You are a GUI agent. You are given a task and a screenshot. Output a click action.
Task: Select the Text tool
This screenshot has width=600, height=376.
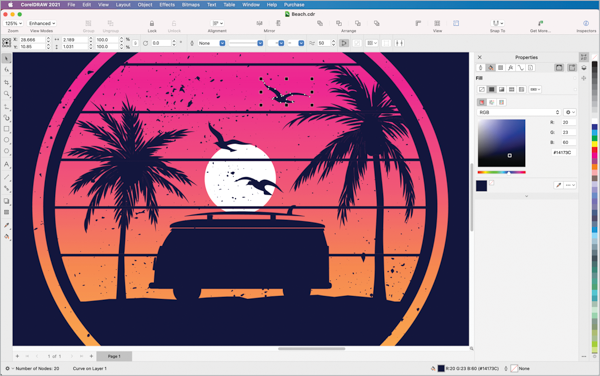pos(6,164)
